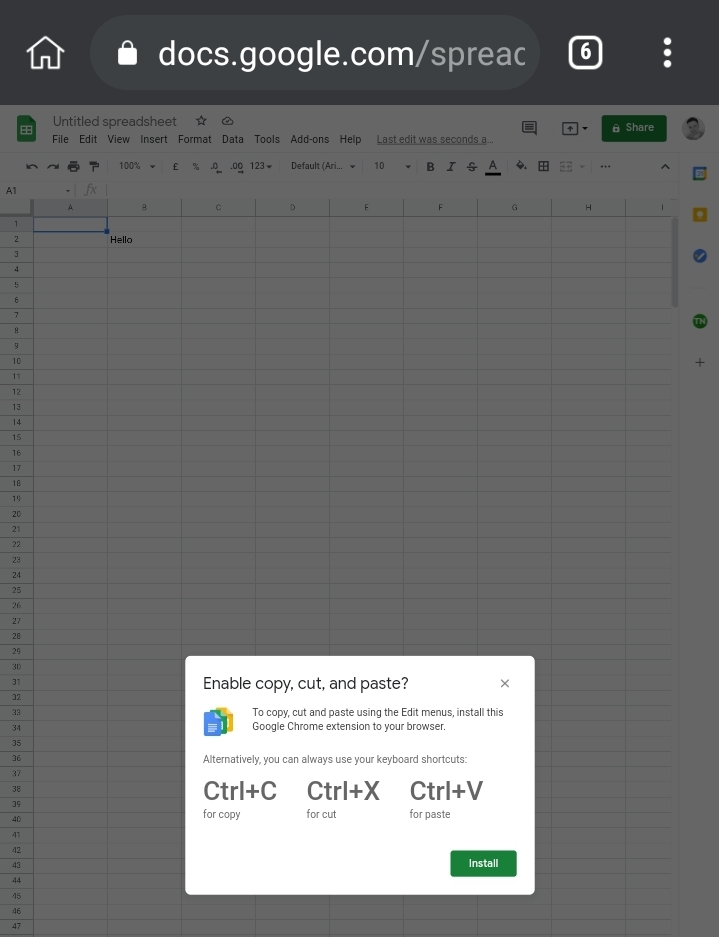
Task: Open the present/upload dropdown button
Action: 574,128
